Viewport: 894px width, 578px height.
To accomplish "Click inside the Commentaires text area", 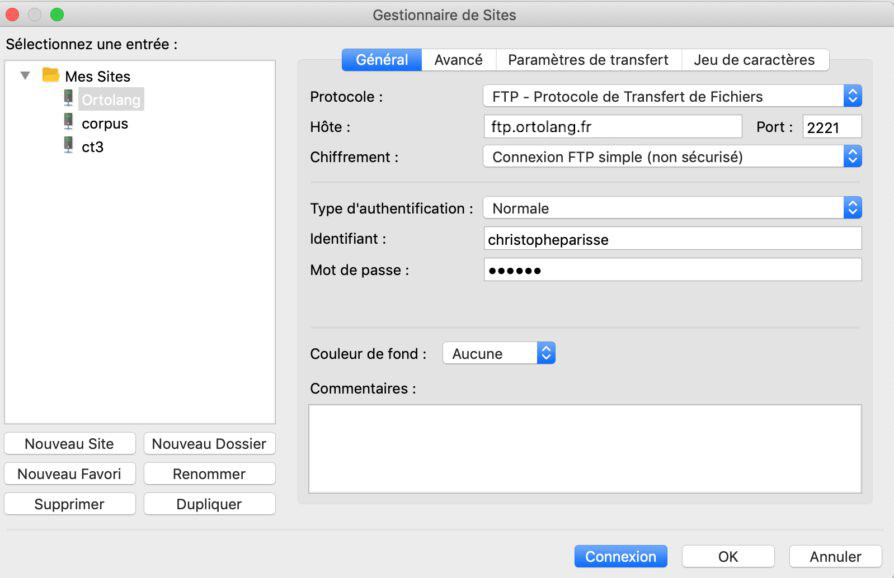I will (585, 449).
